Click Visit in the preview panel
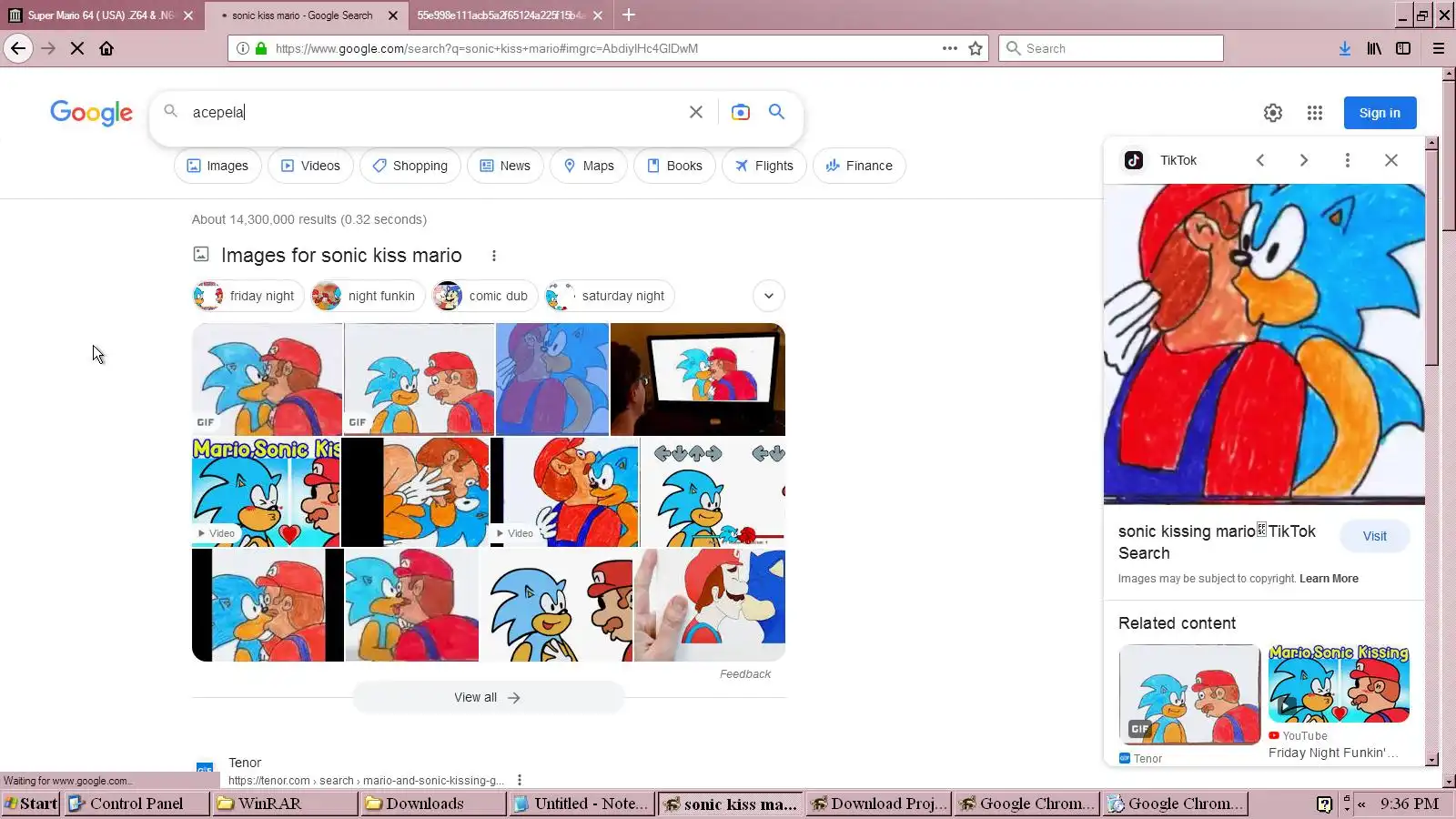Screen dimensions: 1456x819 click(1375, 536)
